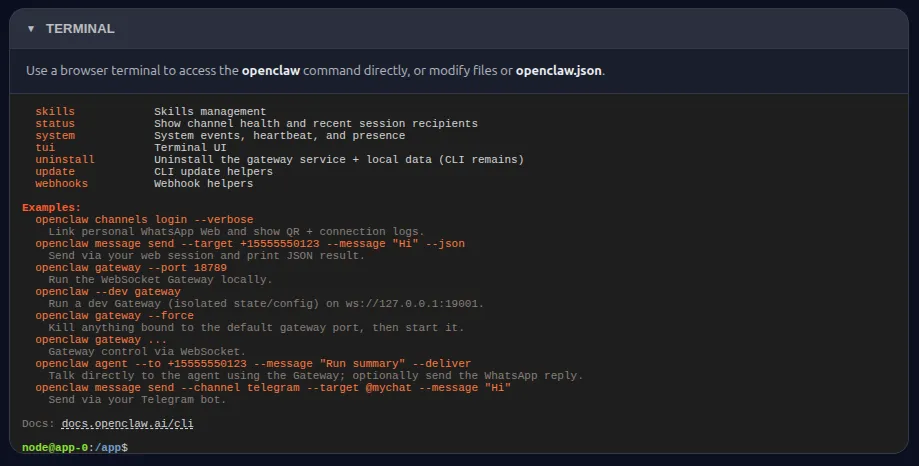
Task: Click 'Show channel health and recent session recipients'
Action: point(316,124)
